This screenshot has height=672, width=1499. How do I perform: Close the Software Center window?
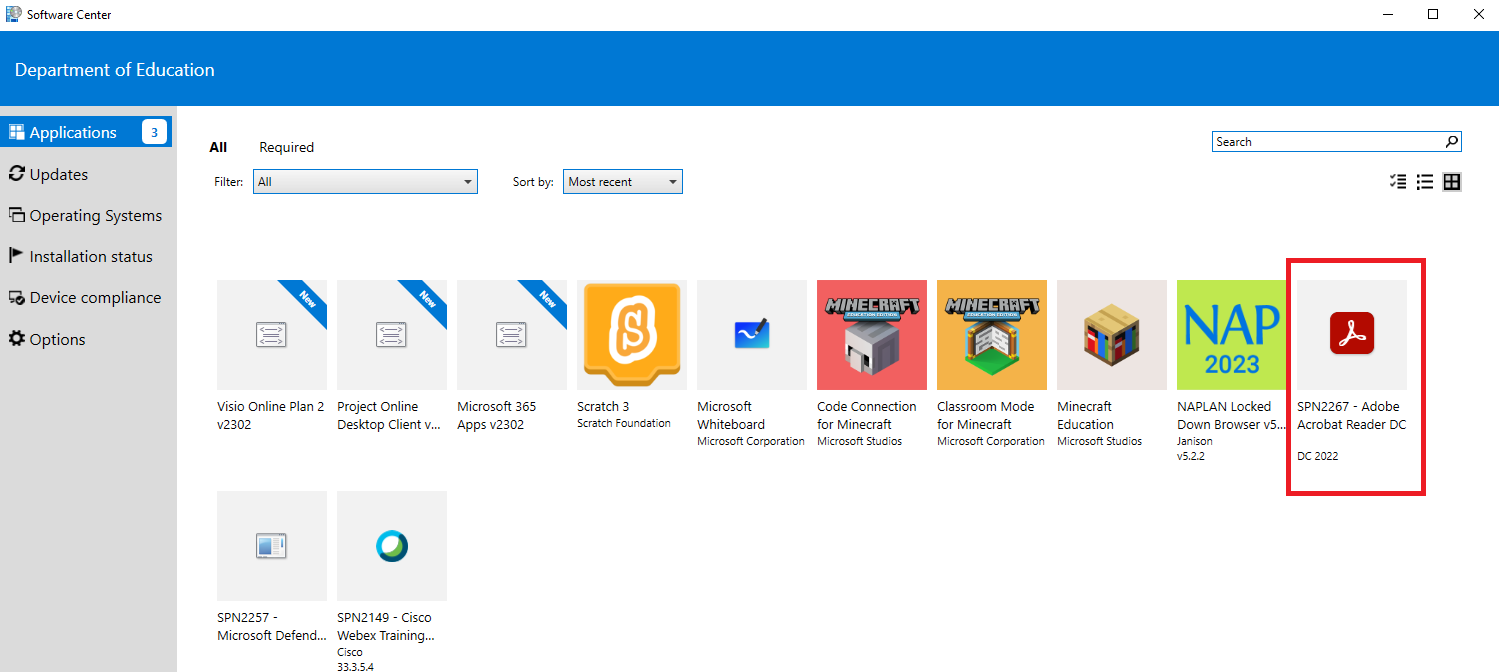pyautogui.click(x=1478, y=14)
